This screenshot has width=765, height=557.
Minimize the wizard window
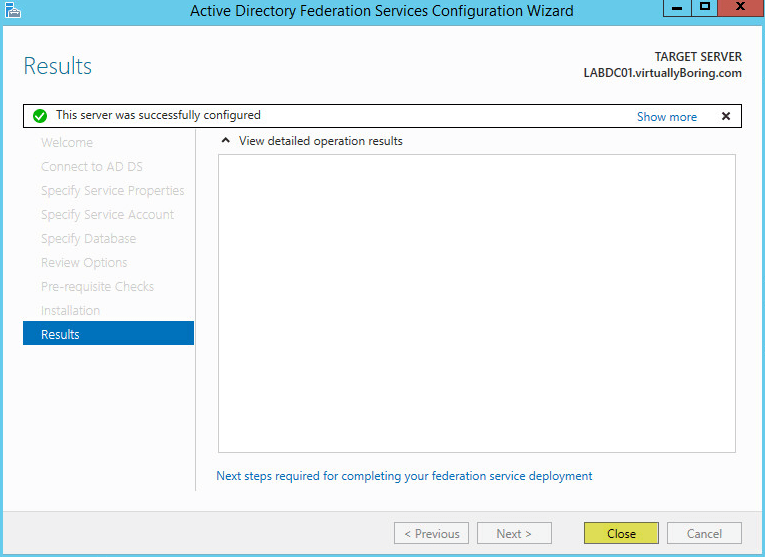(x=677, y=7)
